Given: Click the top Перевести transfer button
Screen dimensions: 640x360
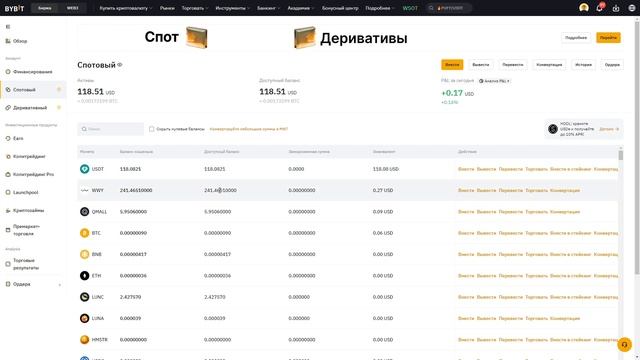Looking at the screenshot, I should [x=513, y=64].
